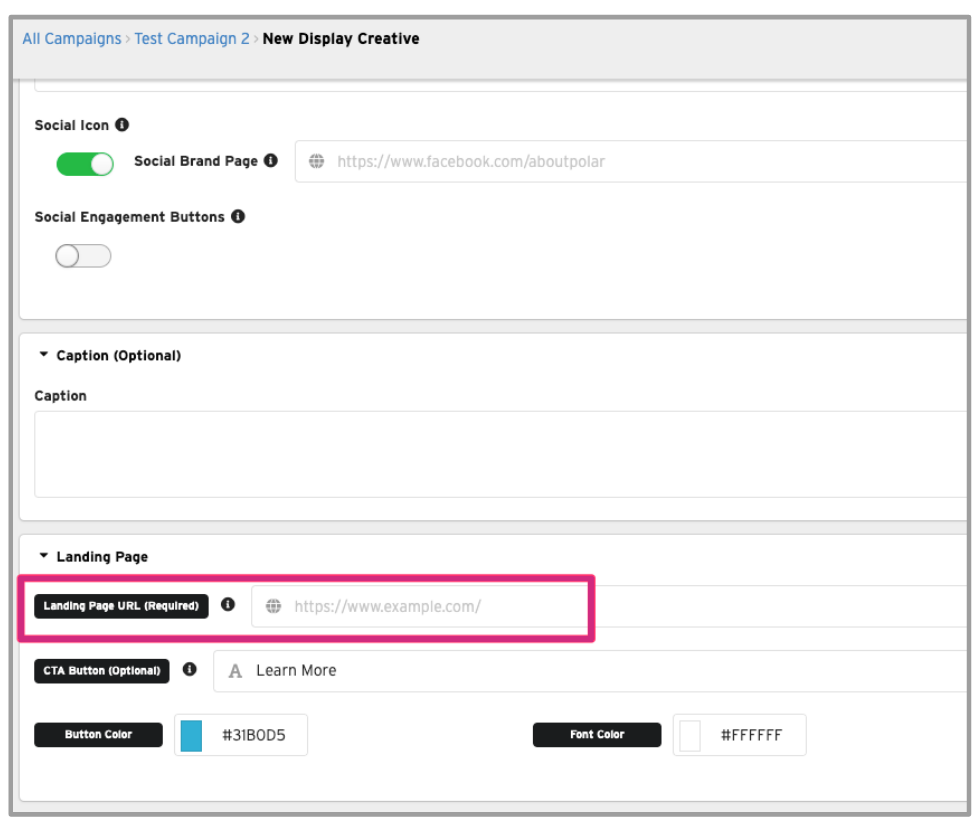The height and width of the screenshot is (818, 979).
Task: Click the white Font Color swatch
Action: (x=690, y=735)
